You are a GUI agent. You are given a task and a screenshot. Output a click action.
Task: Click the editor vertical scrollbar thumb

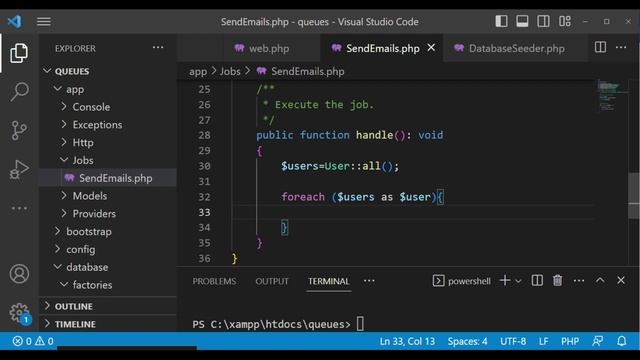click(x=634, y=196)
